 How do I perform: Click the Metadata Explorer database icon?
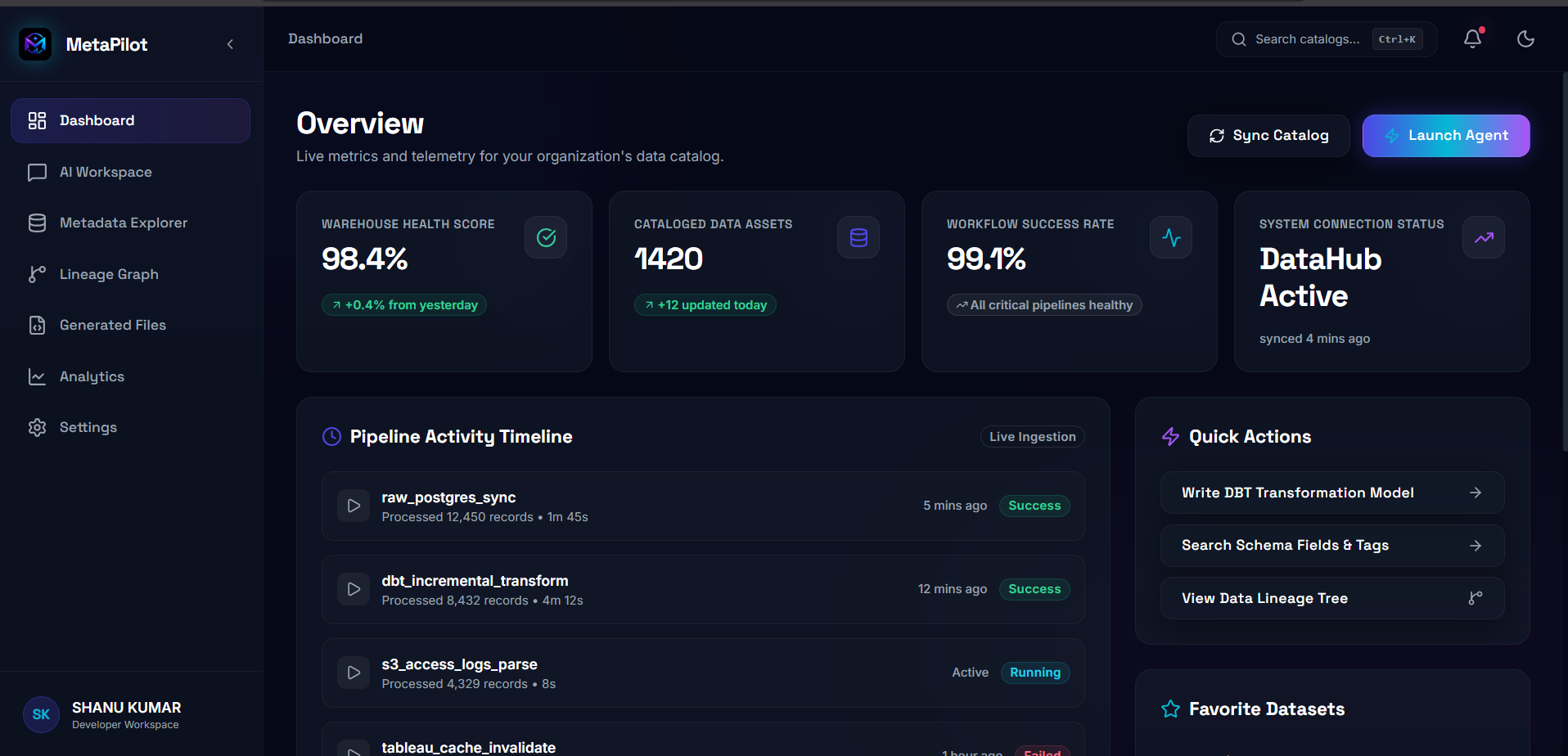tap(37, 223)
